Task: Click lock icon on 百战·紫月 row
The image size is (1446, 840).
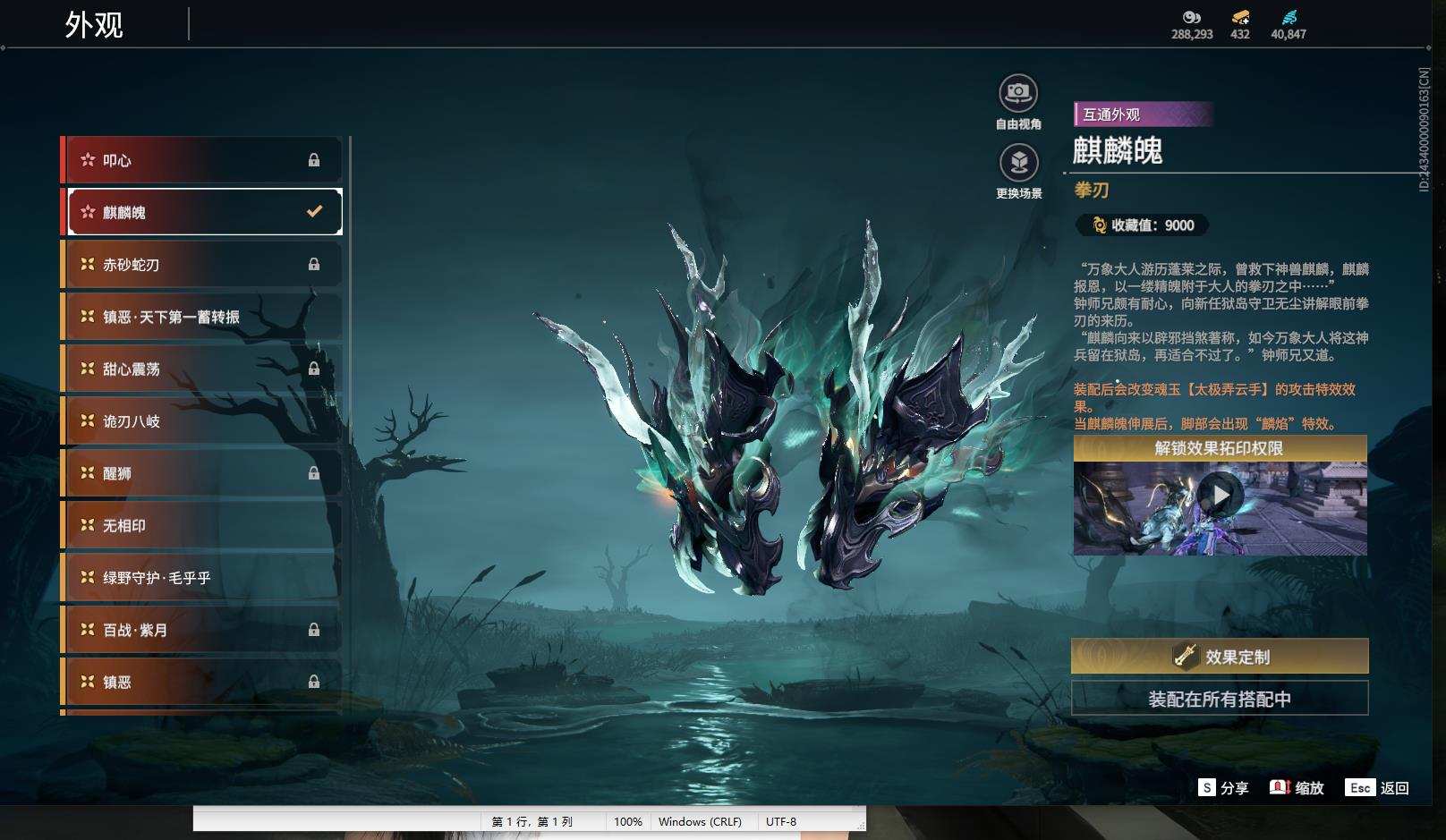Action: (314, 630)
